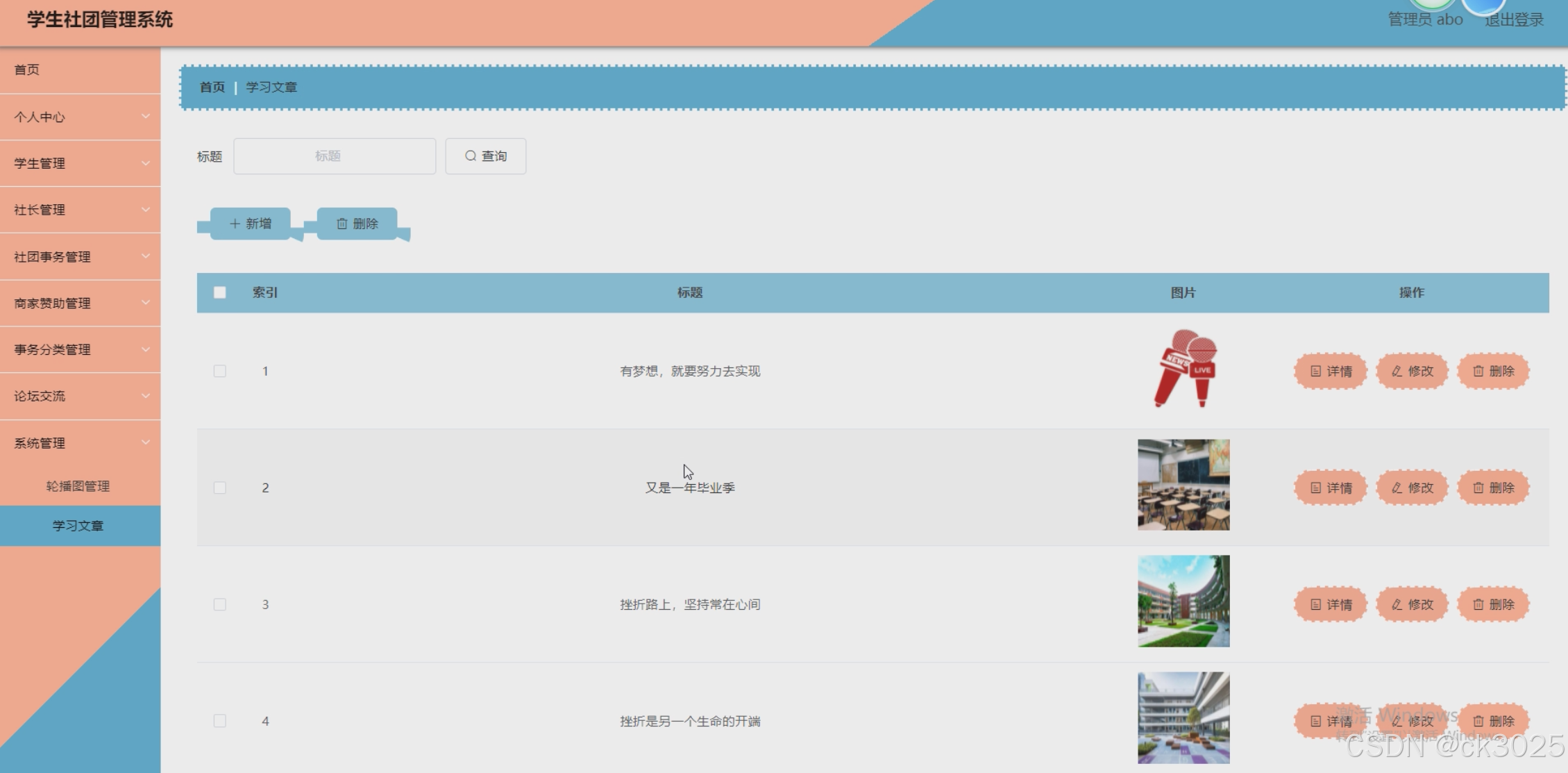Viewport: 1568px width, 773px height.
Task: Click 退出登录 to log out
Action: [1514, 20]
